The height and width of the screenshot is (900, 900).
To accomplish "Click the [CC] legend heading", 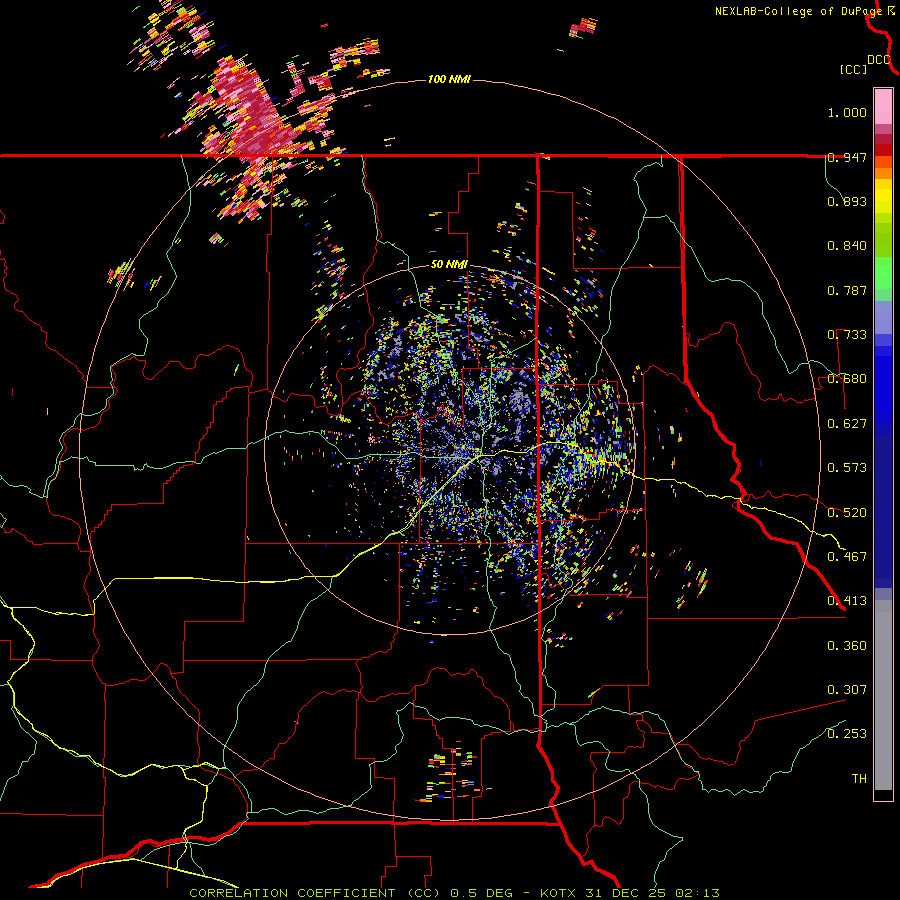I will click(x=853, y=69).
